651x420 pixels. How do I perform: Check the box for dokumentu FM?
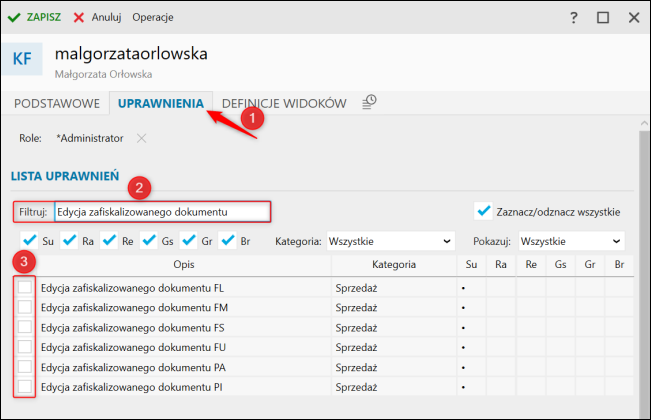[25, 307]
